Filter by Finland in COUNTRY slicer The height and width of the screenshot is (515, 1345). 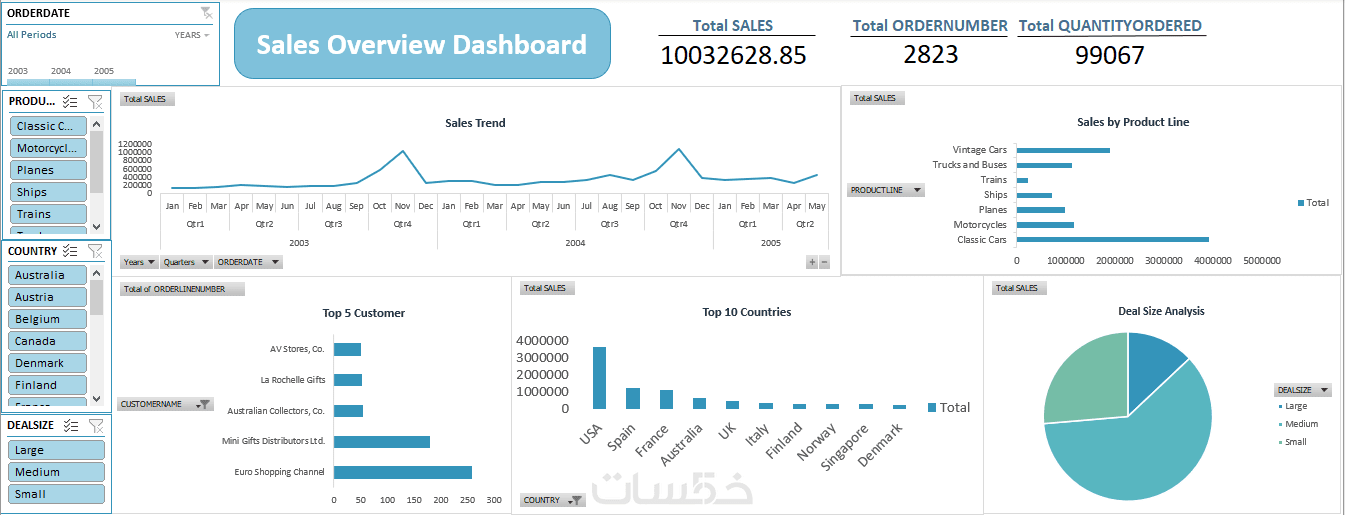[x=49, y=385]
